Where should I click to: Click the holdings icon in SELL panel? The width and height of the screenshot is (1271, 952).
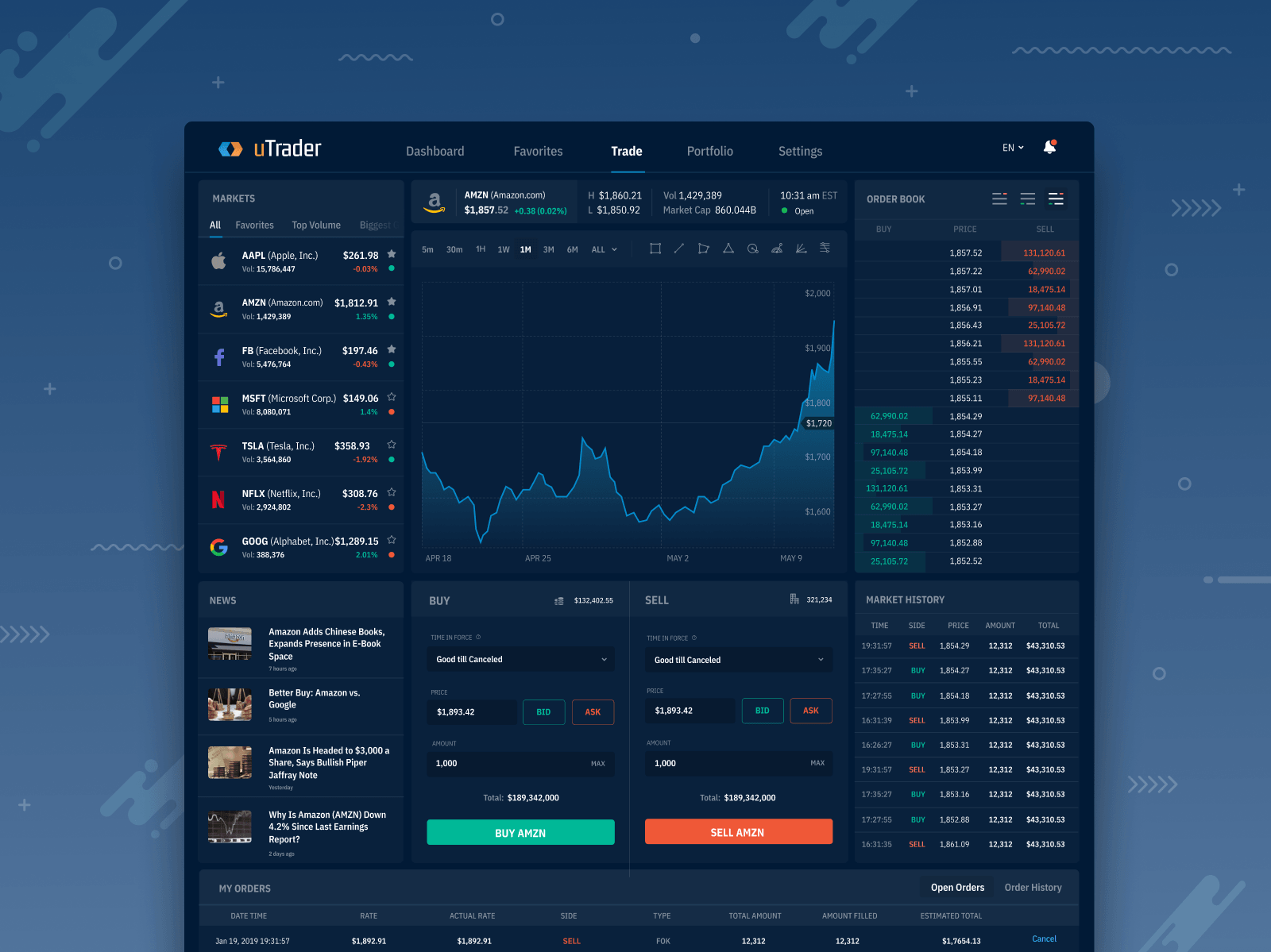pyautogui.click(x=794, y=599)
